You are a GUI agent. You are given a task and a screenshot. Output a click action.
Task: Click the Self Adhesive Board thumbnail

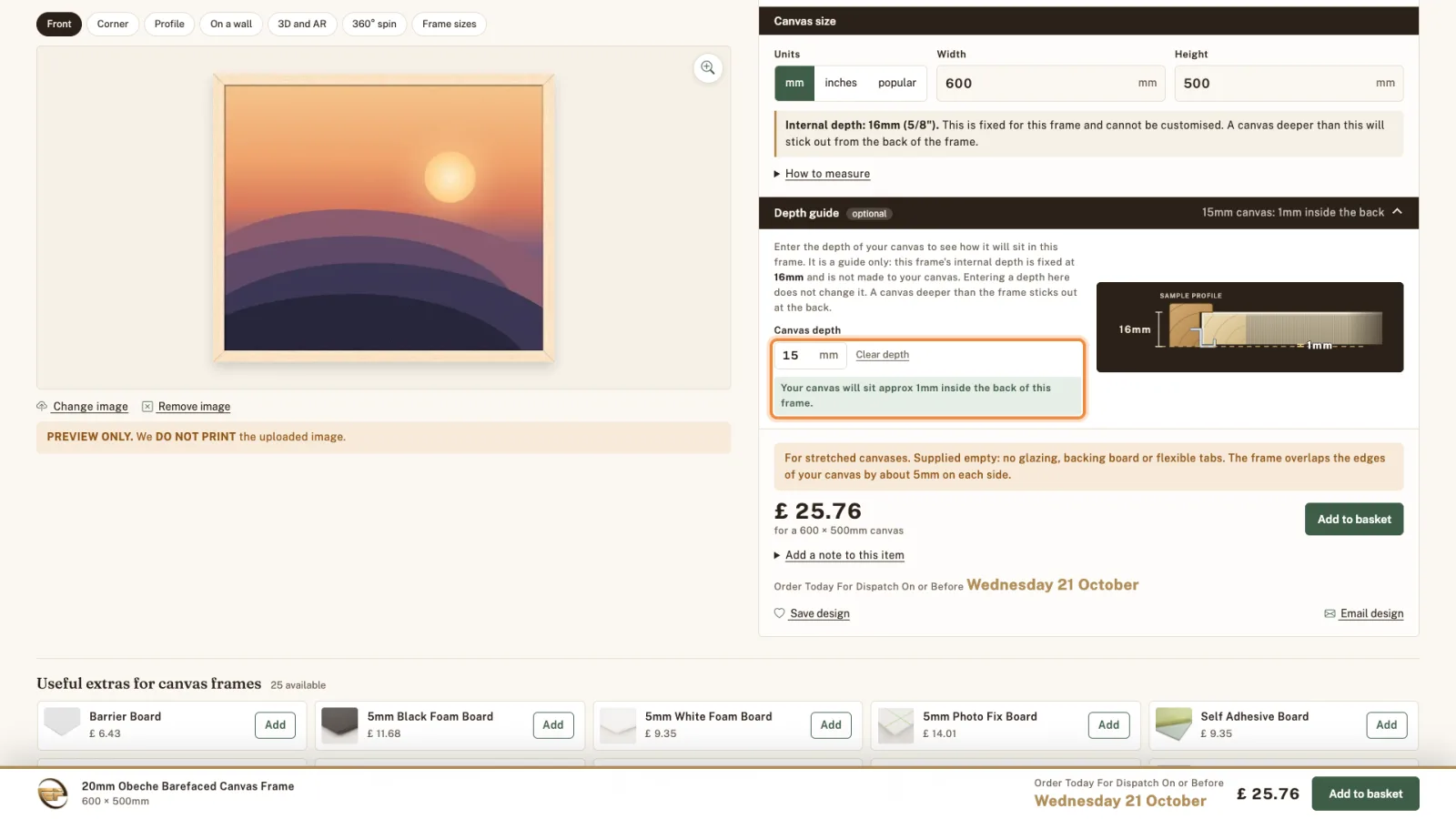click(1173, 724)
